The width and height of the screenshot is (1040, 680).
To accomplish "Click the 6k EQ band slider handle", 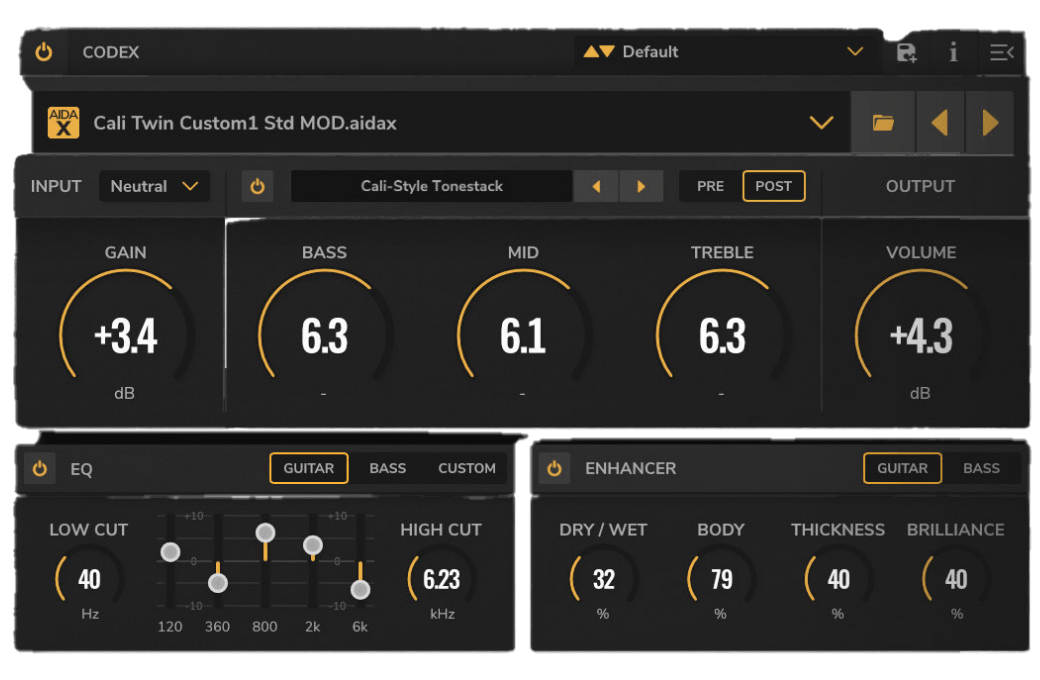I will [x=360, y=589].
